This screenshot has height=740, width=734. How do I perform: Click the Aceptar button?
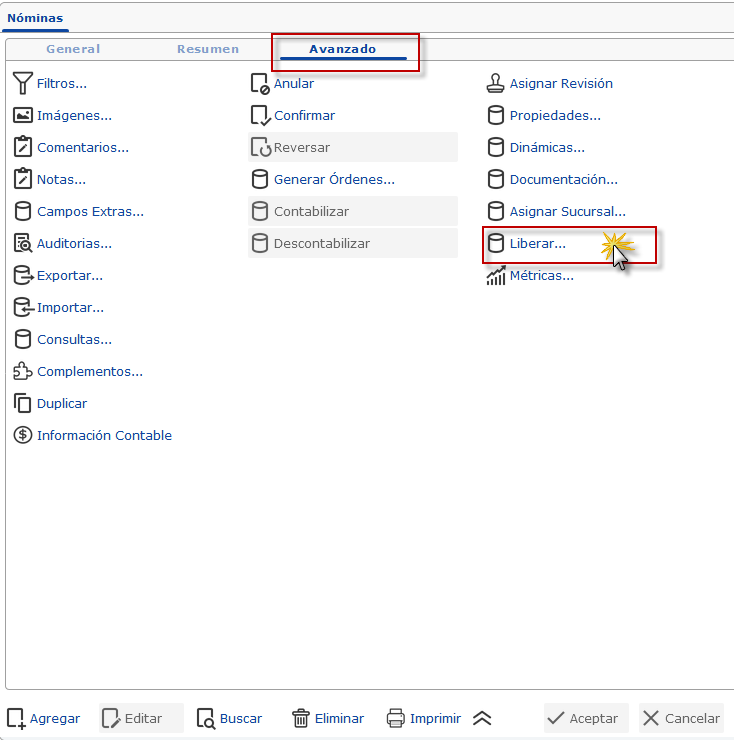coord(586,718)
